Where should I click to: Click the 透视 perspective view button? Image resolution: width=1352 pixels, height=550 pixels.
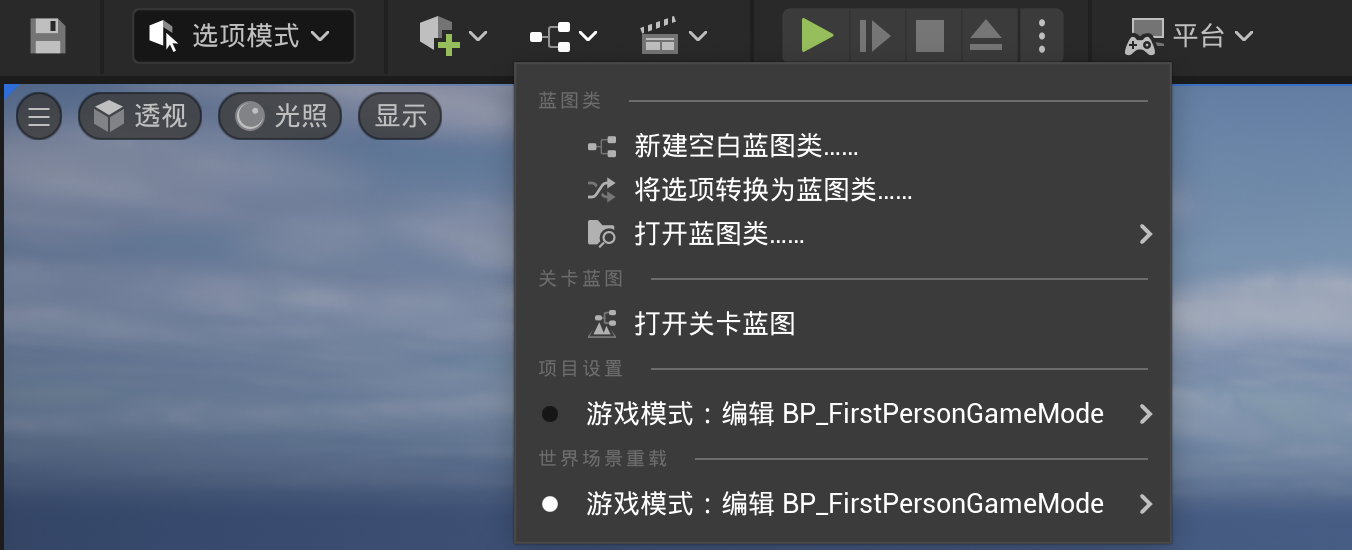tap(140, 117)
